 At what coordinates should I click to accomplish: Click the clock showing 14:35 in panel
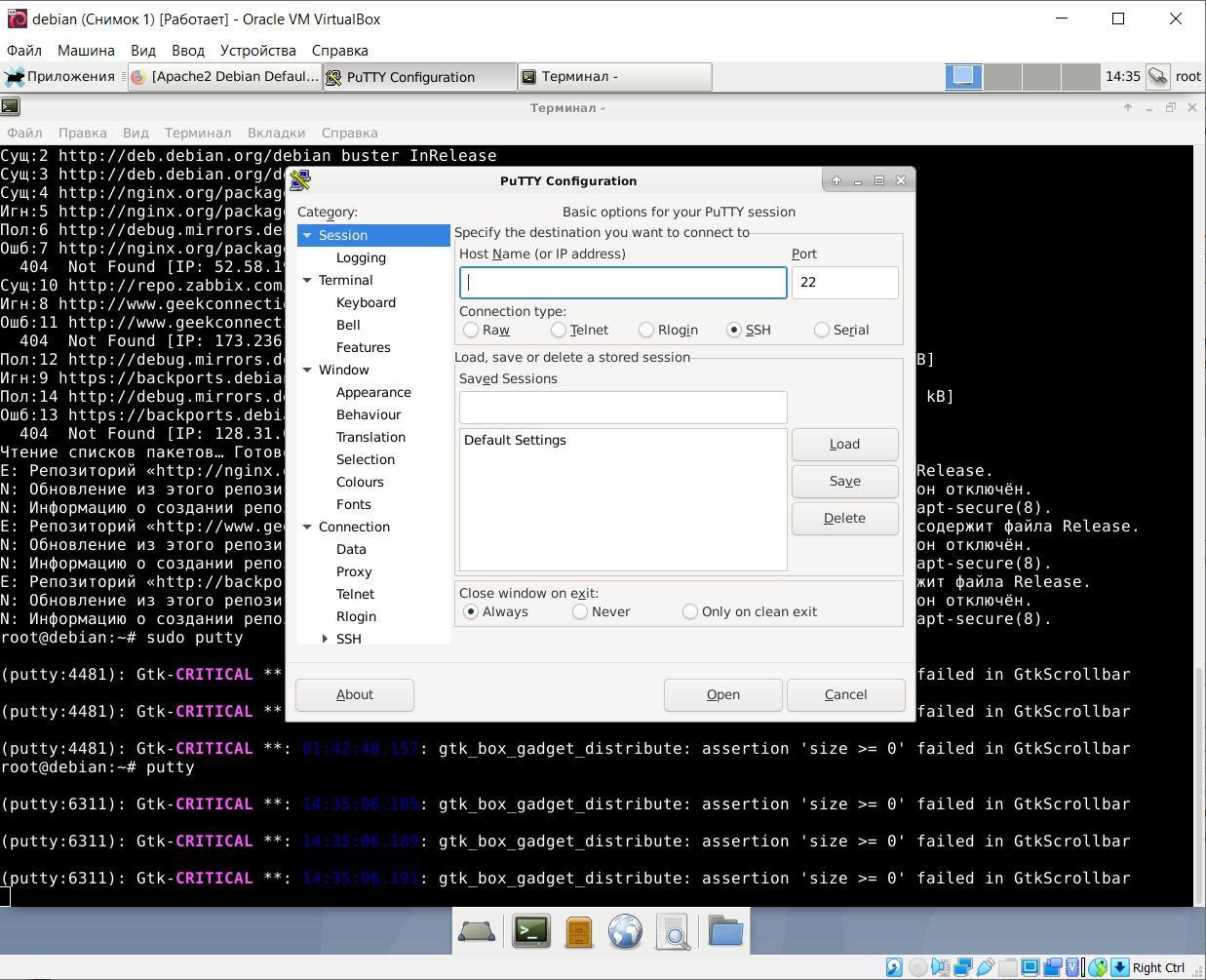point(1122,76)
